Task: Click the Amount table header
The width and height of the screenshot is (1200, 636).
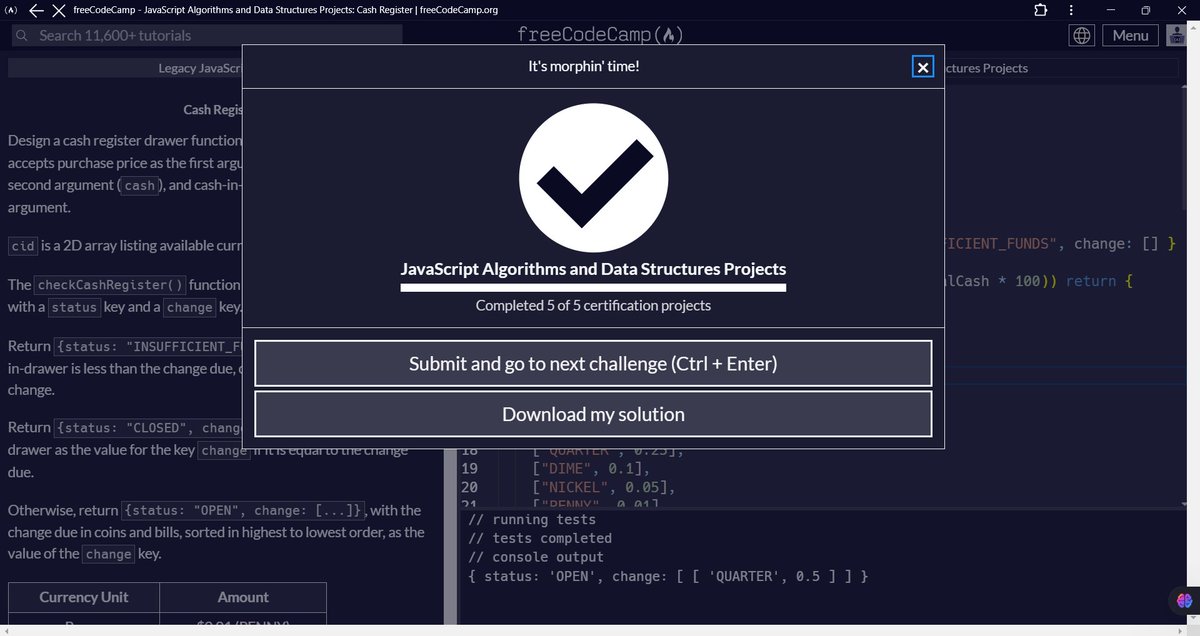Action: coord(243,597)
